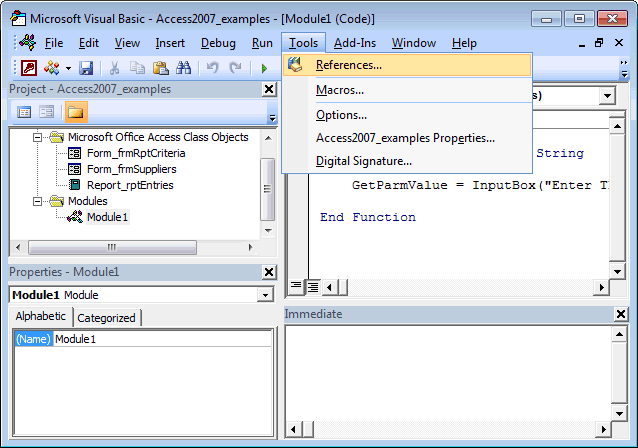Click the VBA icon left of the File menu
Image resolution: width=638 pixels, height=448 pixels.
[28, 42]
